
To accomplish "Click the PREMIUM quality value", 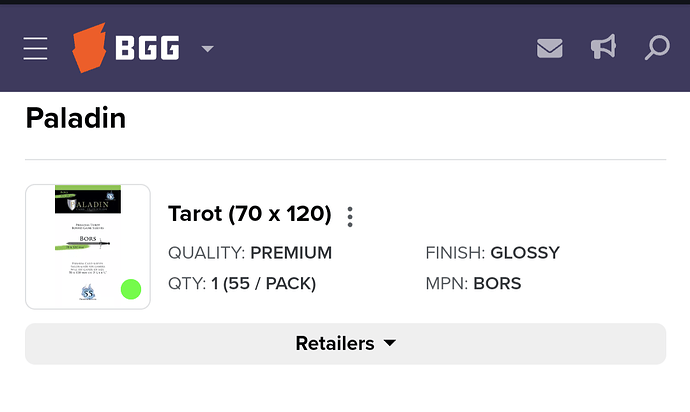I will tap(291, 253).
